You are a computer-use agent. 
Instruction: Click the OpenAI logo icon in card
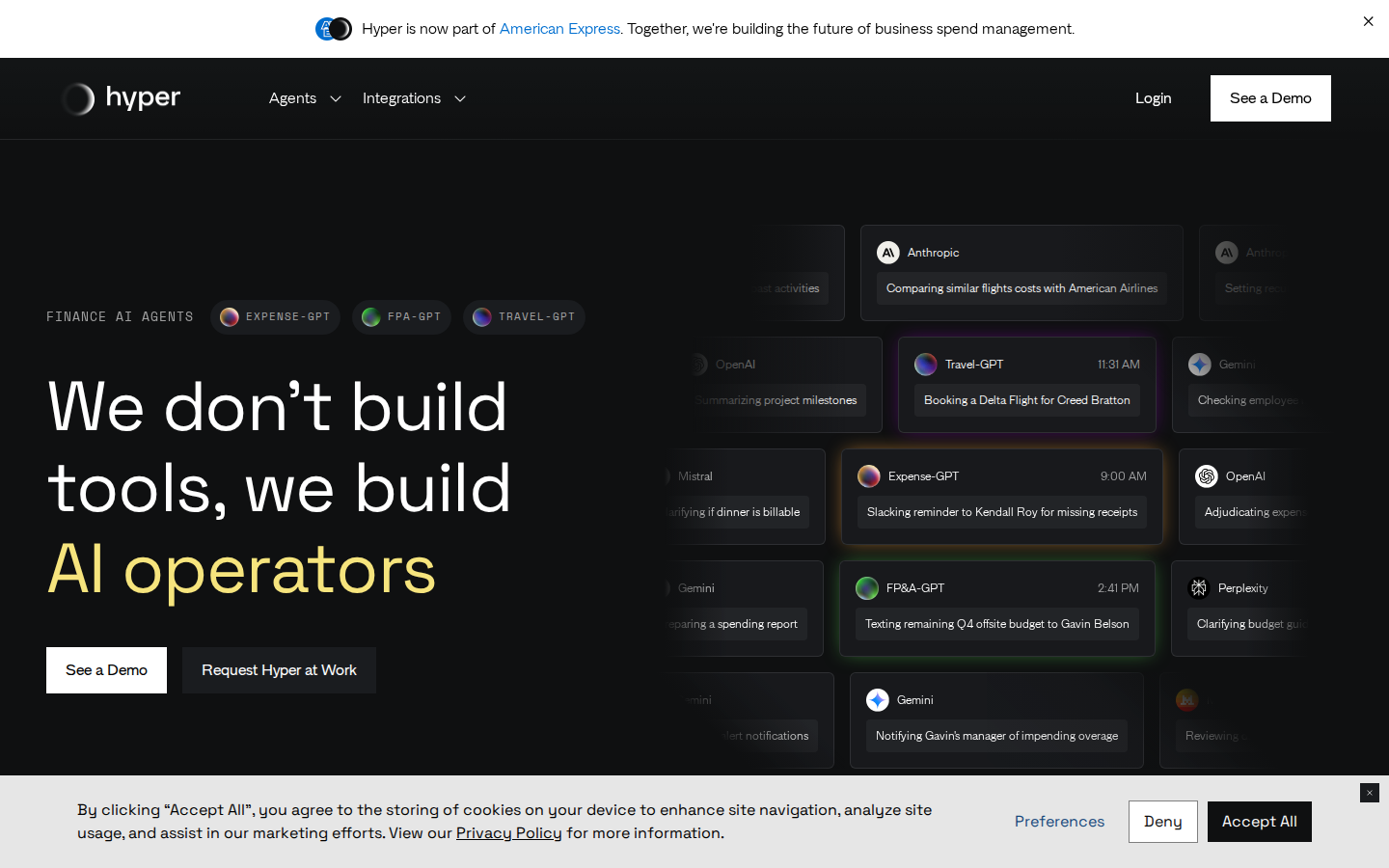pyautogui.click(x=1207, y=476)
